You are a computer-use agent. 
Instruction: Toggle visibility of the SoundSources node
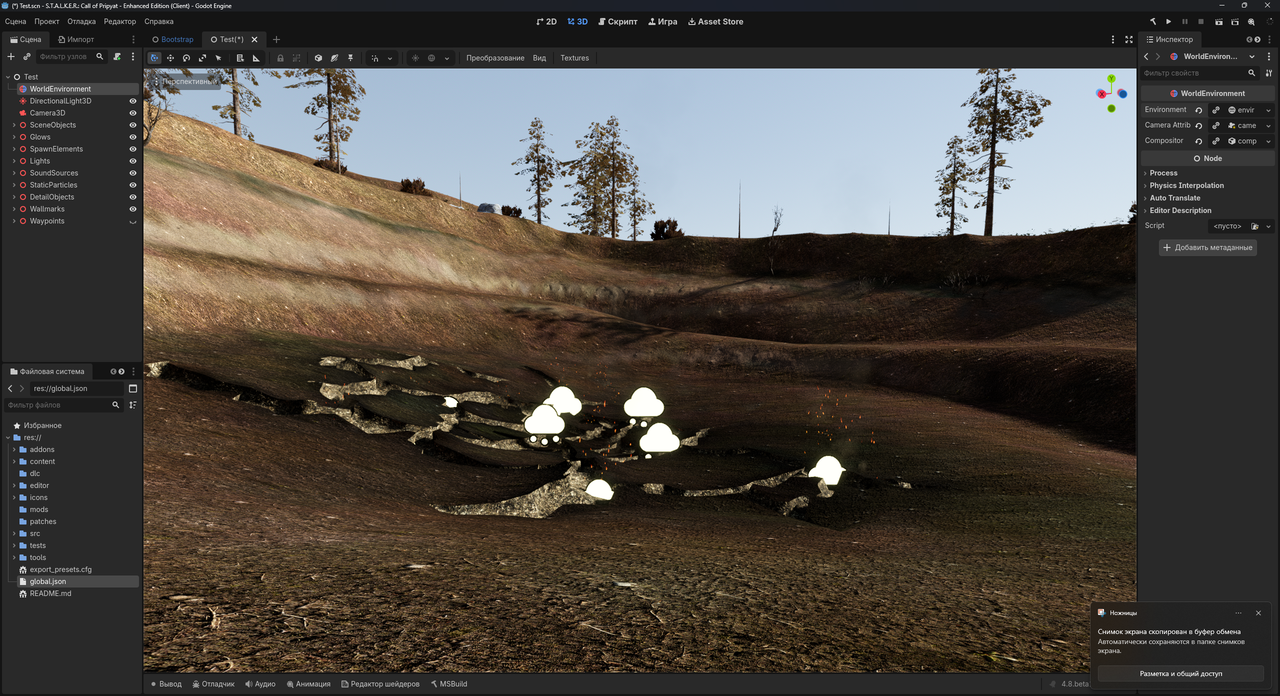[x=133, y=173]
